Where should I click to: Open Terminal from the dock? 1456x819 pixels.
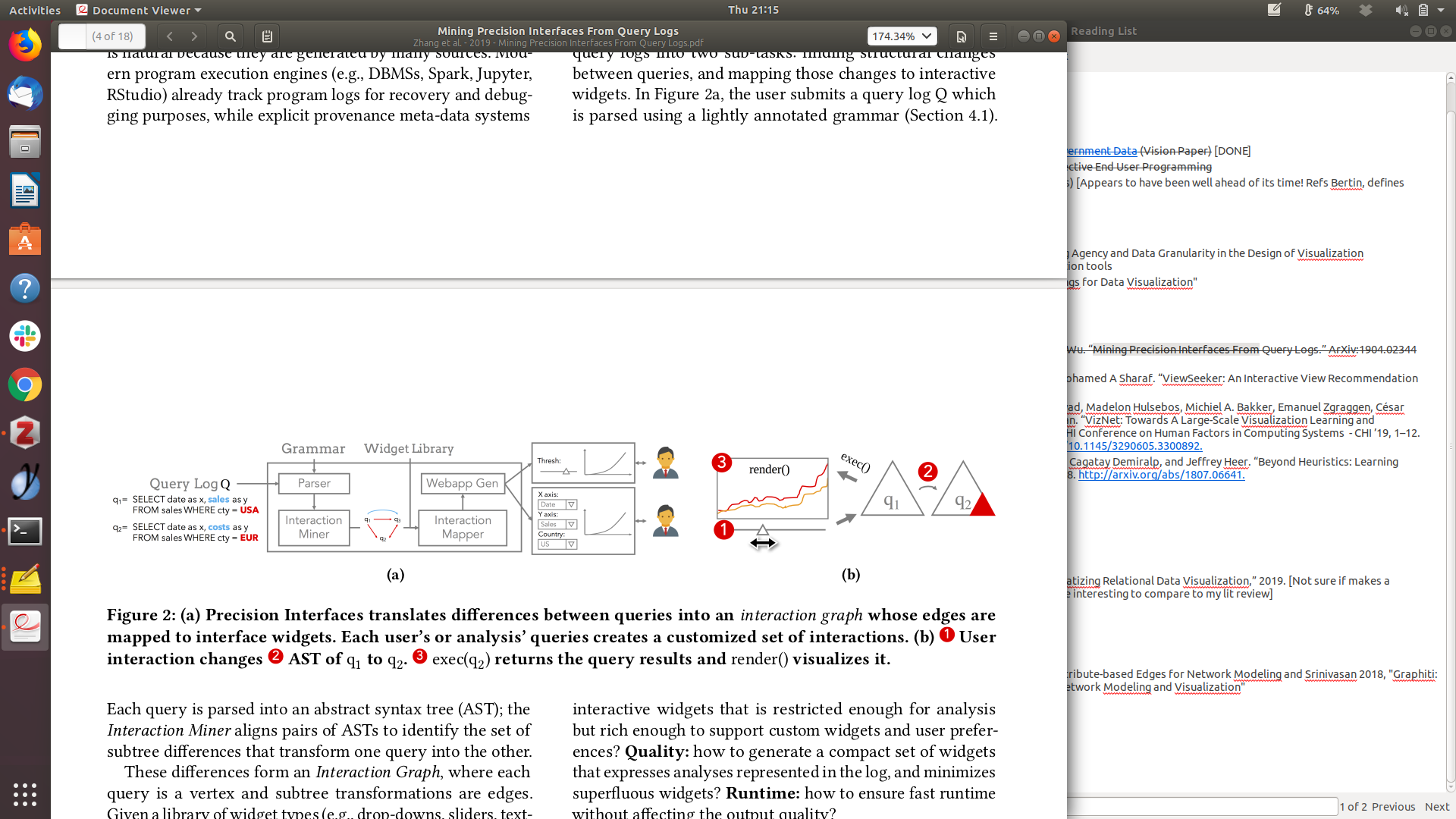[25, 531]
